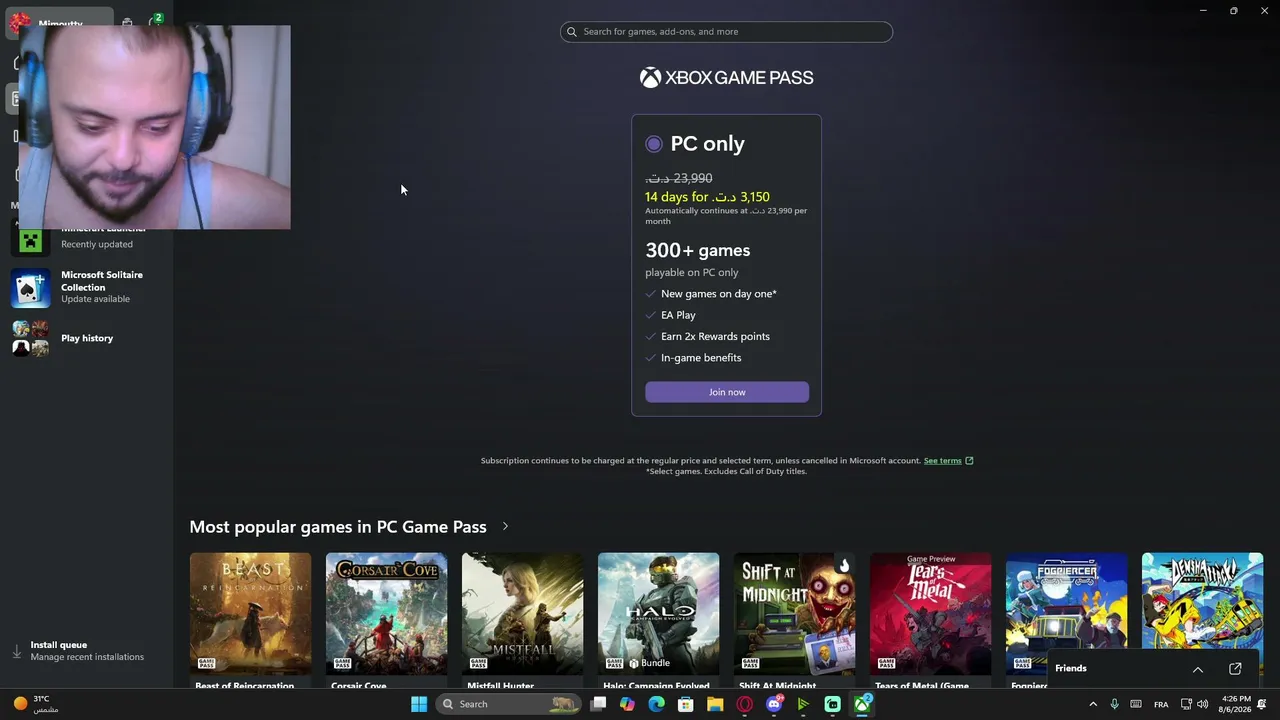
Task: Click the 'EA Play' benefit line
Action: click(x=678, y=315)
